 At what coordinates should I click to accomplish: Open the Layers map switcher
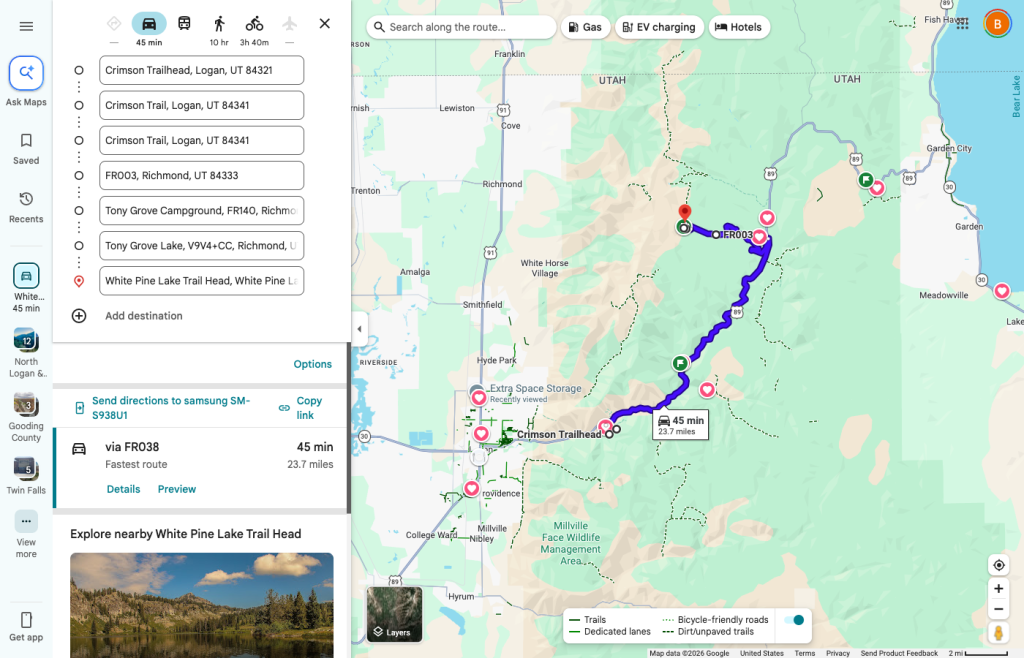(394, 614)
